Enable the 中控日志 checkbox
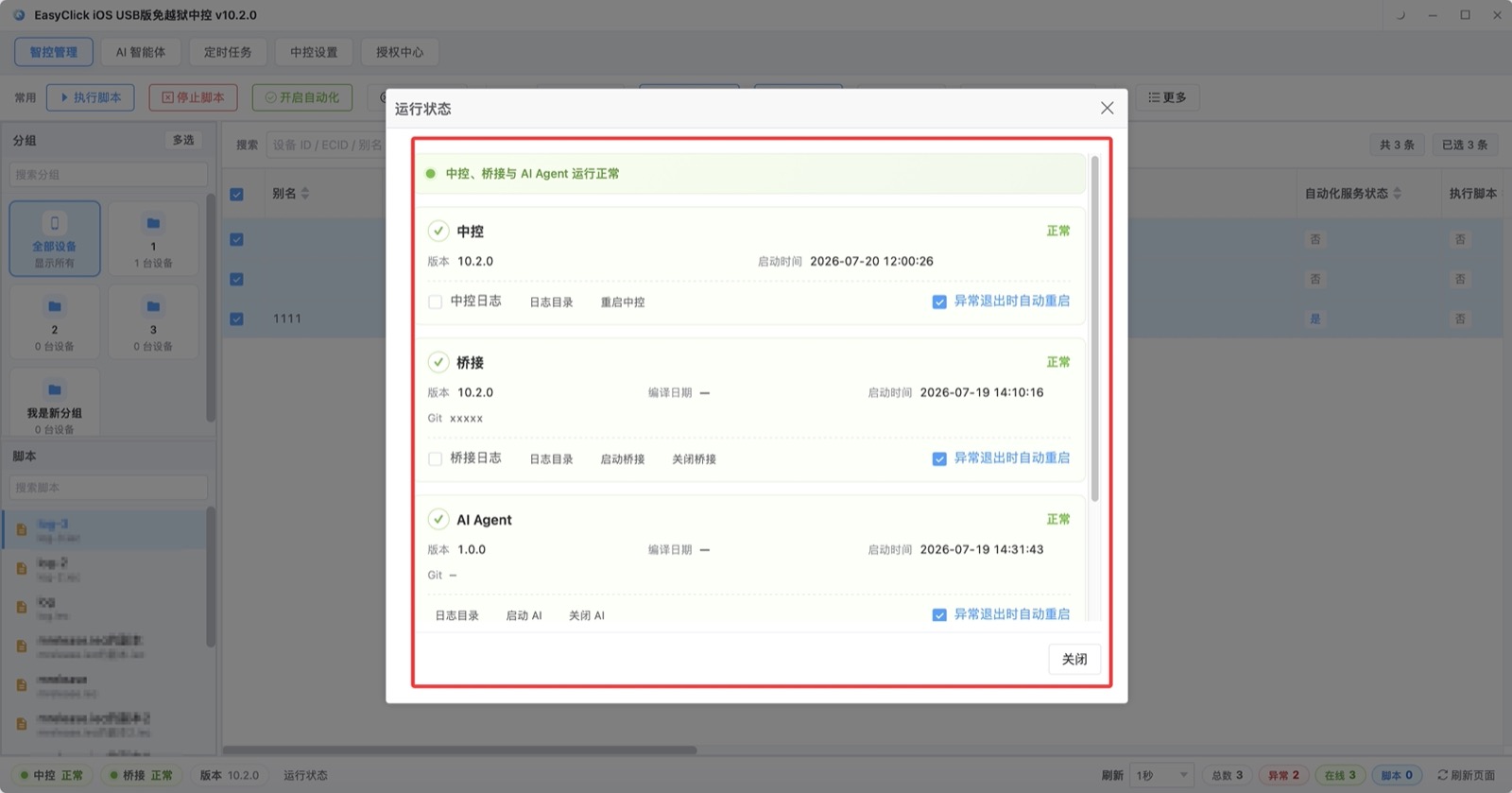Image resolution: width=1512 pixels, height=793 pixels. click(x=435, y=302)
